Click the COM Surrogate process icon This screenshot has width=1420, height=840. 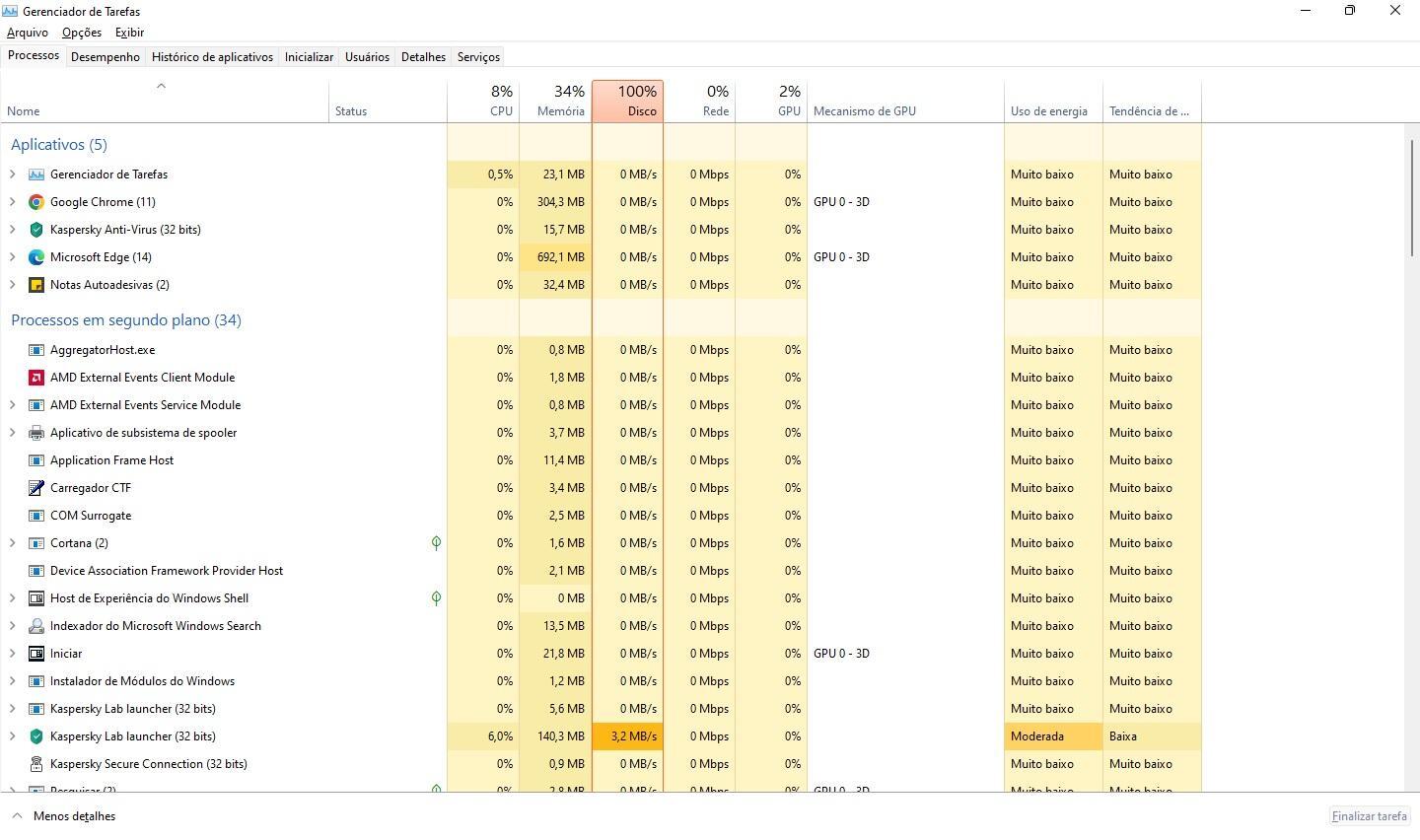(36, 516)
